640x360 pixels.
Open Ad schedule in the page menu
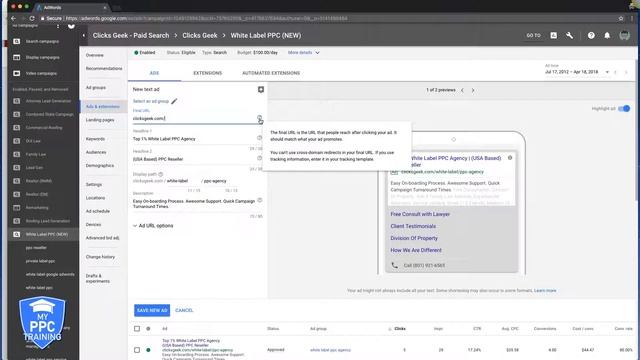click(98, 211)
